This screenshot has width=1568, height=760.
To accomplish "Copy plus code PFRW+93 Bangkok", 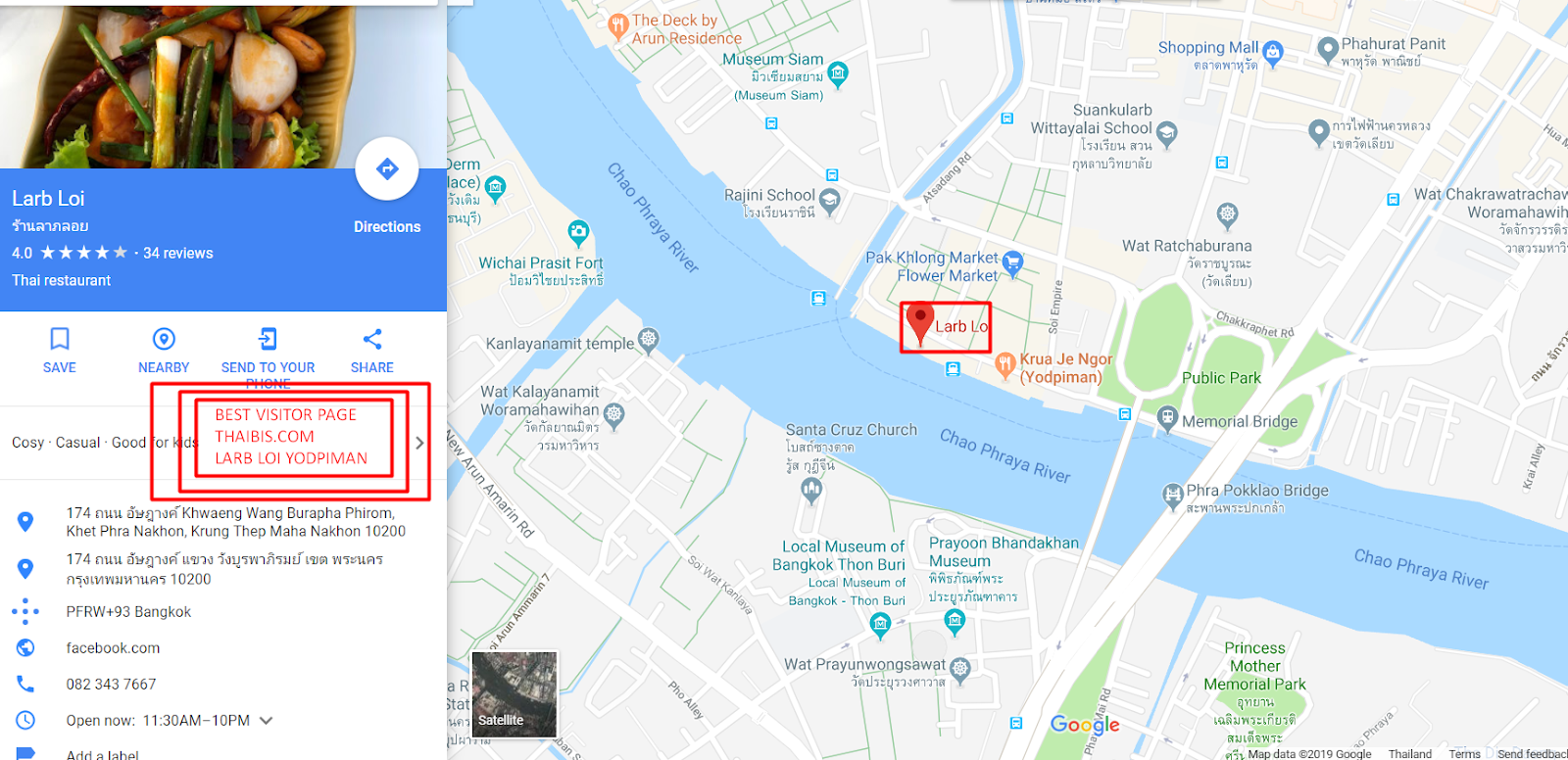I will [x=128, y=611].
